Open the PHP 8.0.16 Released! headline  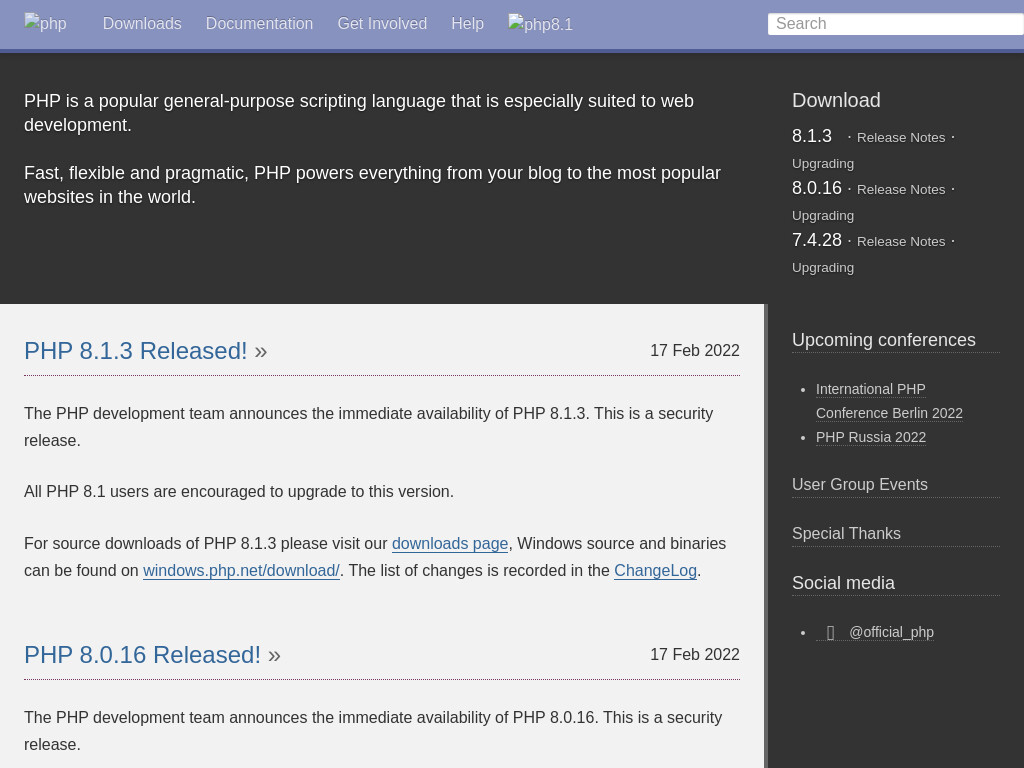(x=142, y=654)
